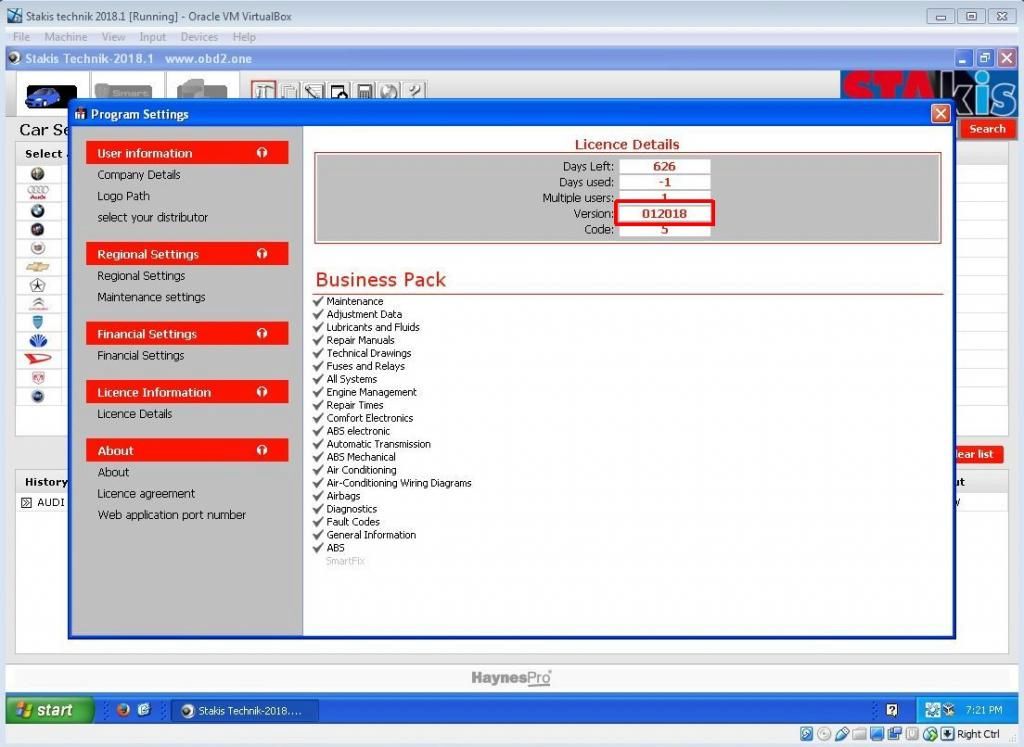Open the Licence agreement page
The height and width of the screenshot is (747, 1024).
[x=146, y=493]
